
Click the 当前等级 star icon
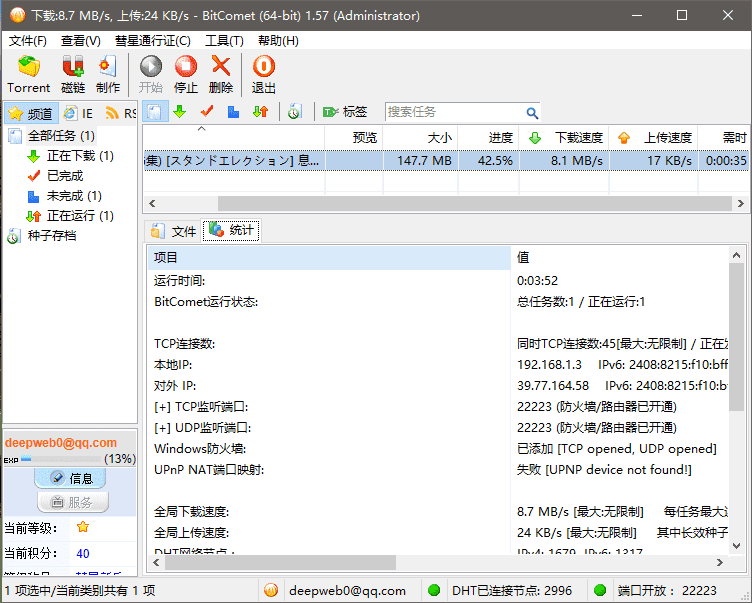(82, 527)
